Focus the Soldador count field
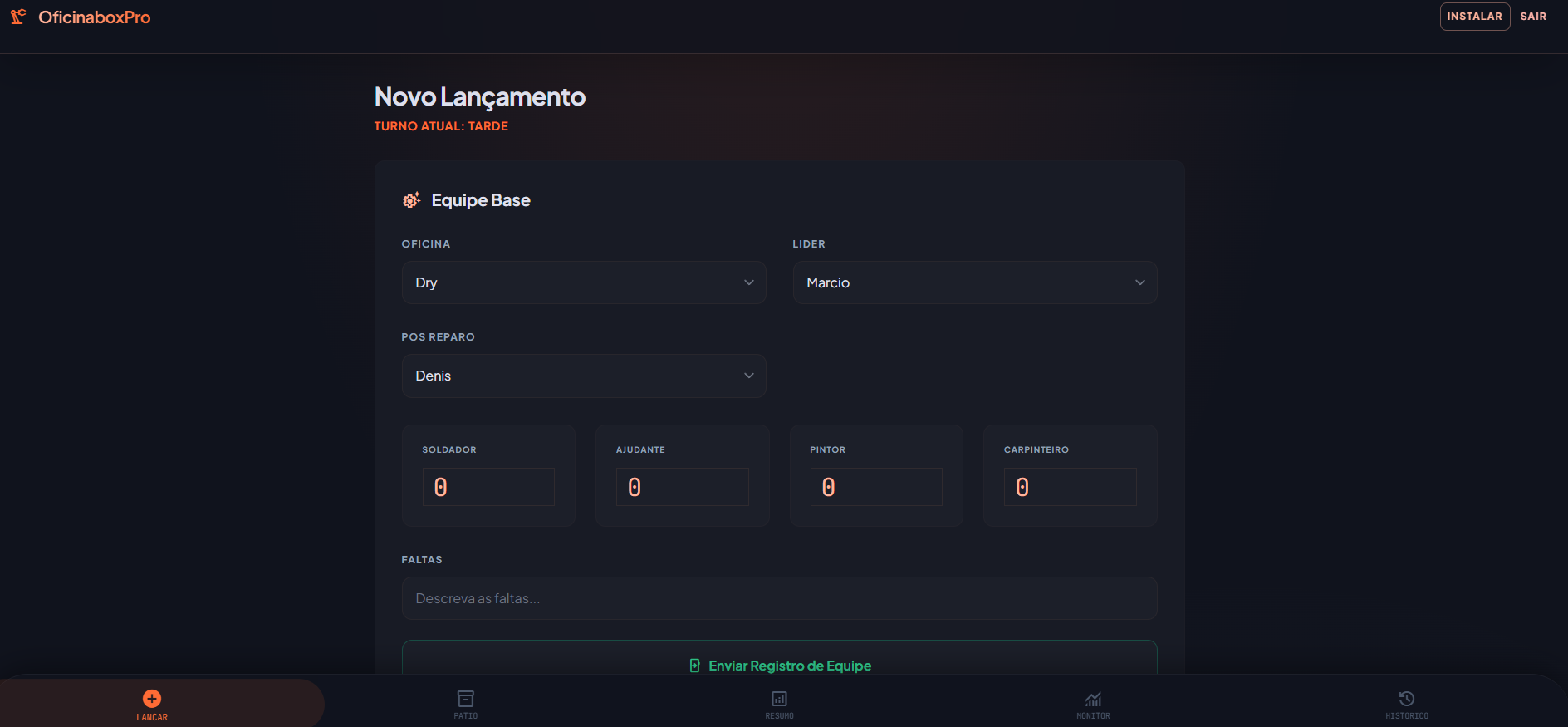Image resolution: width=1568 pixels, height=727 pixels. click(x=488, y=487)
